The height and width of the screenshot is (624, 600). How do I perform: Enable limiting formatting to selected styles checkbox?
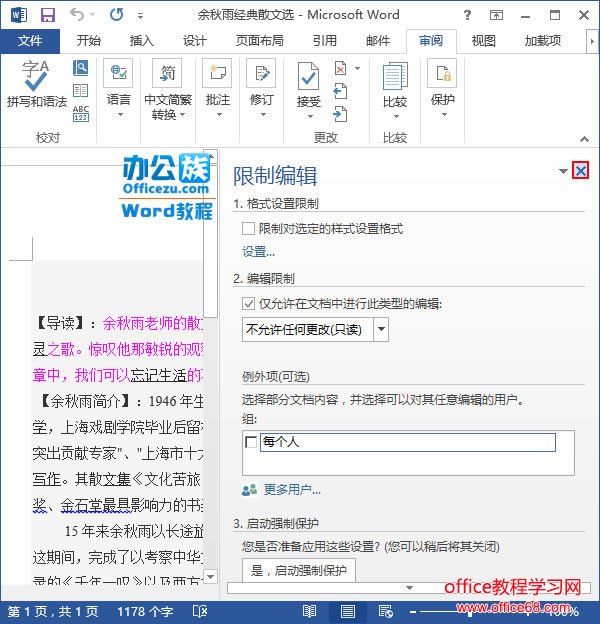point(248,229)
